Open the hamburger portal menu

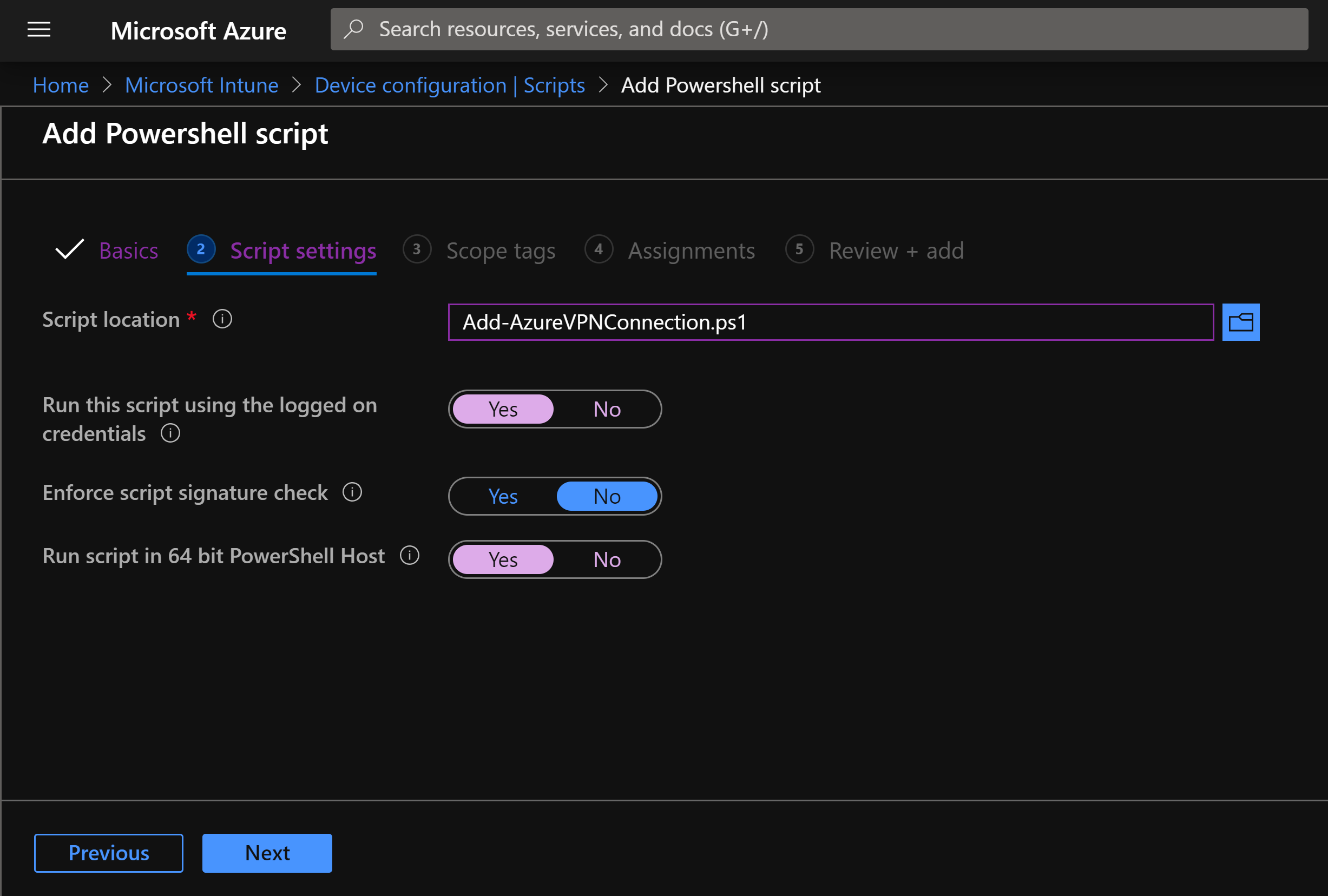(x=39, y=29)
